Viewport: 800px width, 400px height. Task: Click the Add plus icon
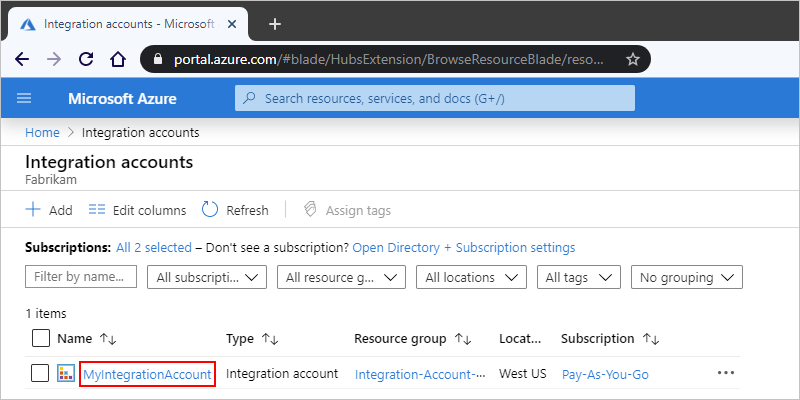[33, 210]
